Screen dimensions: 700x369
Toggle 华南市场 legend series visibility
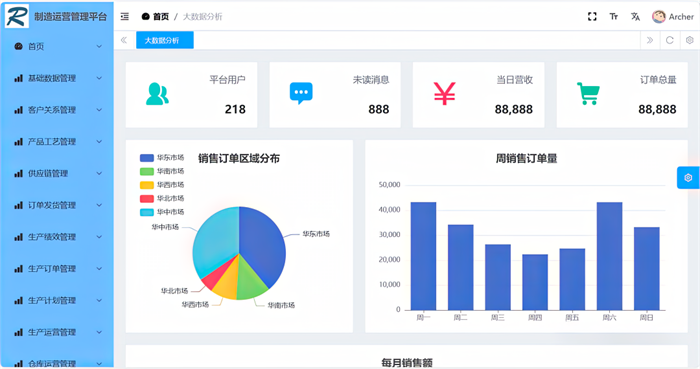[162, 171]
